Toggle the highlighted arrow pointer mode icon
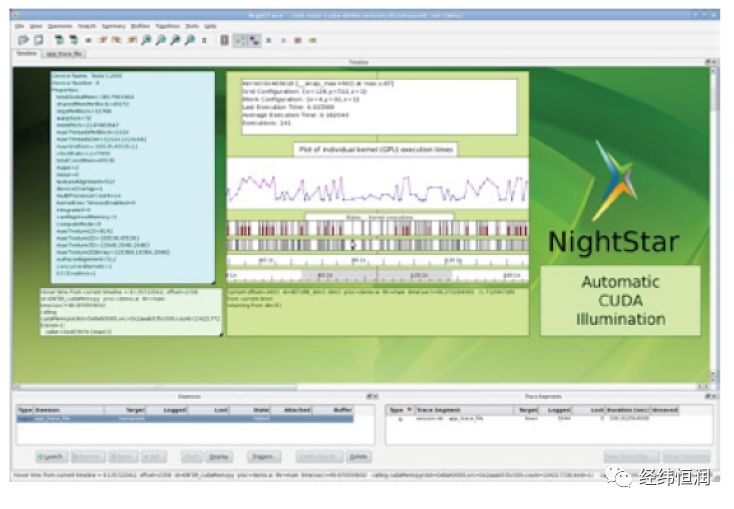 [254, 40]
